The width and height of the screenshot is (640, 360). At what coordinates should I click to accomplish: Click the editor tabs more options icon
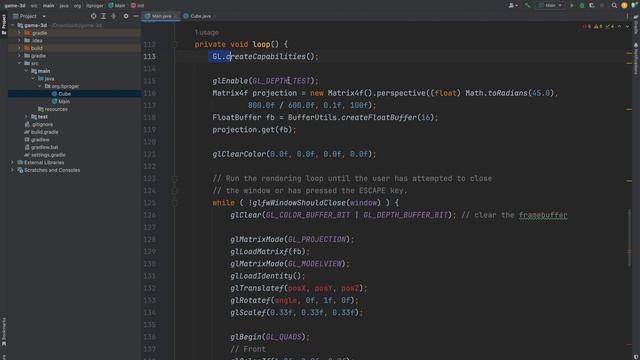point(627,16)
